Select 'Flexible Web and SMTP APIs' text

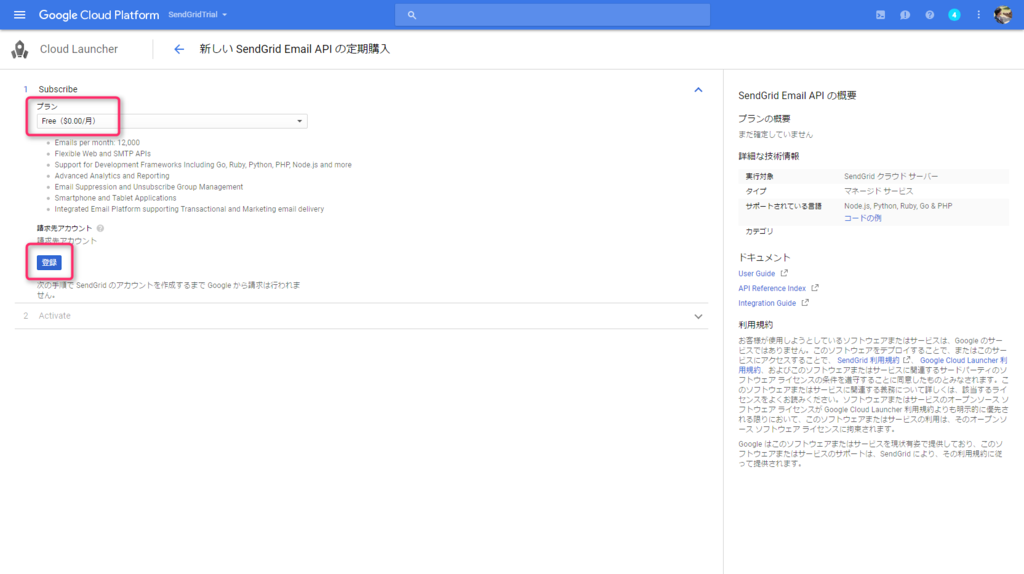(103, 153)
